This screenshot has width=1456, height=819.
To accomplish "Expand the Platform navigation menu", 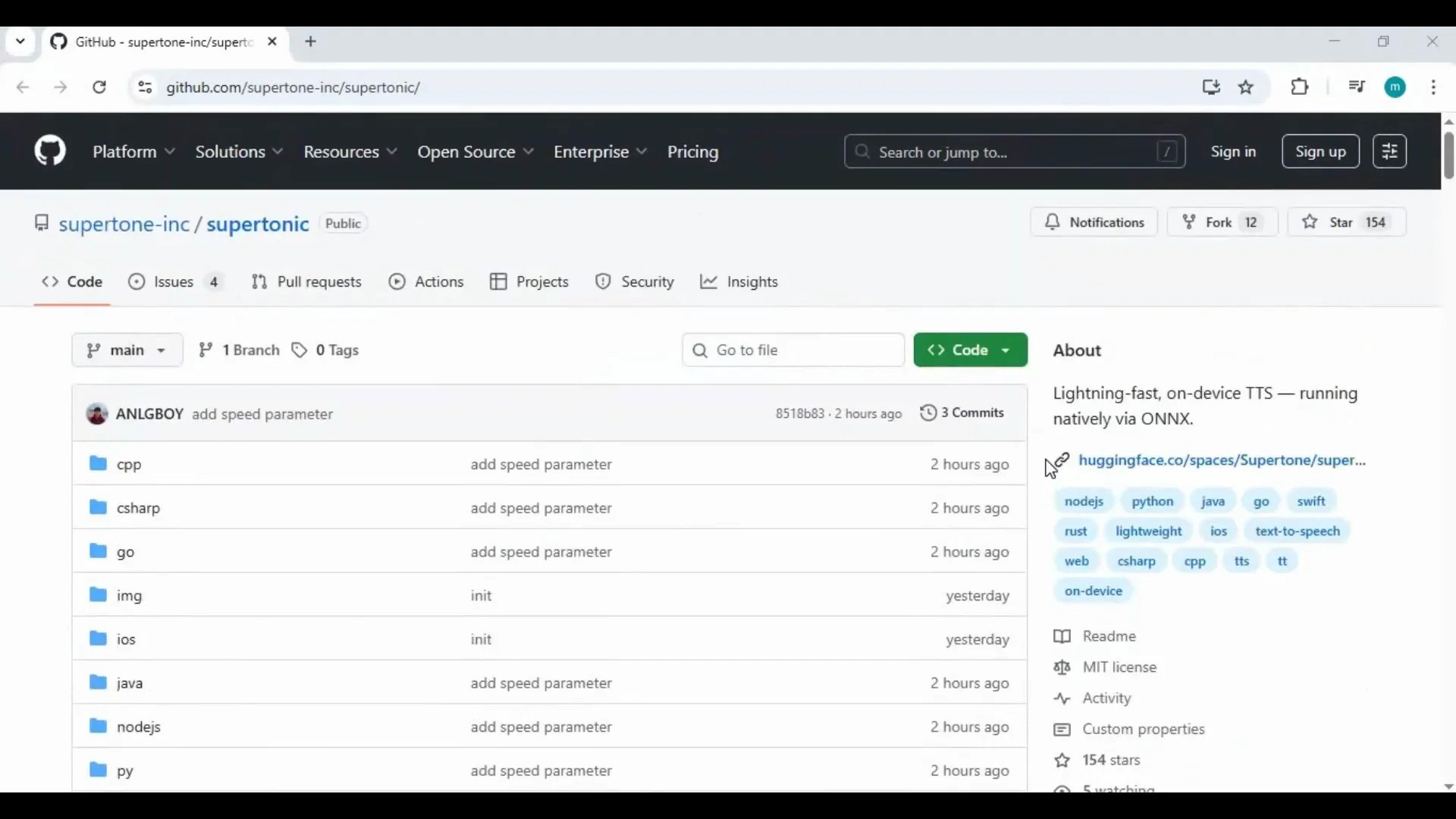I will 134,152.
